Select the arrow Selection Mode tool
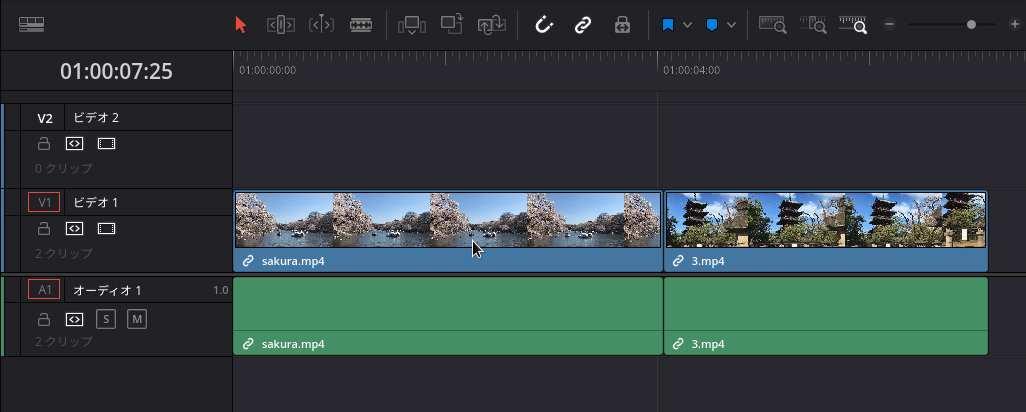 (x=241, y=25)
